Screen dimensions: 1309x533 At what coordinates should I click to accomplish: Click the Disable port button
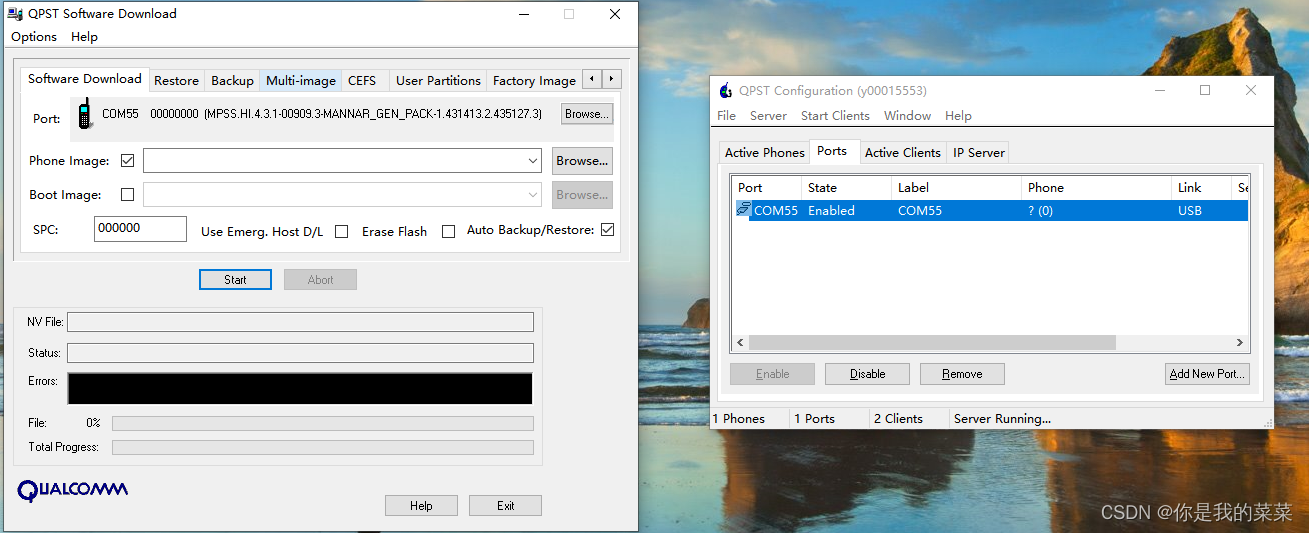click(867, 374)
